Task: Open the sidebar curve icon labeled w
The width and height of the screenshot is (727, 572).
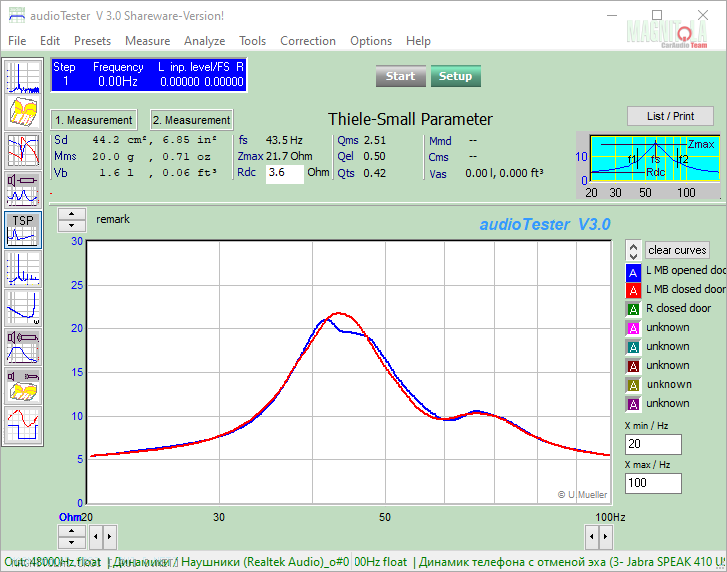Action: (x=23, y=308)
